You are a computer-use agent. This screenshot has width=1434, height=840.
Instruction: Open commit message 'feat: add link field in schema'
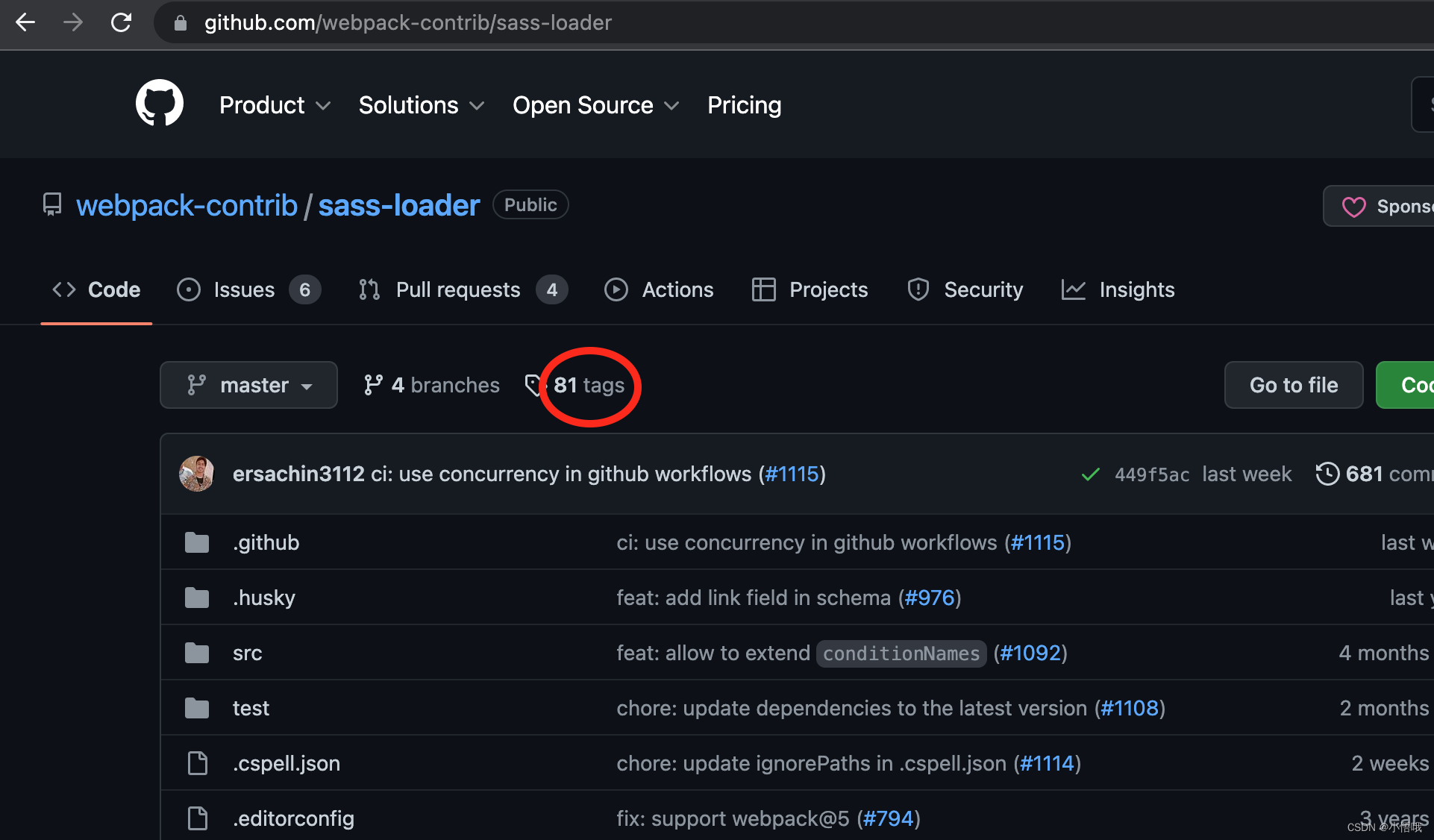[754, 598]
